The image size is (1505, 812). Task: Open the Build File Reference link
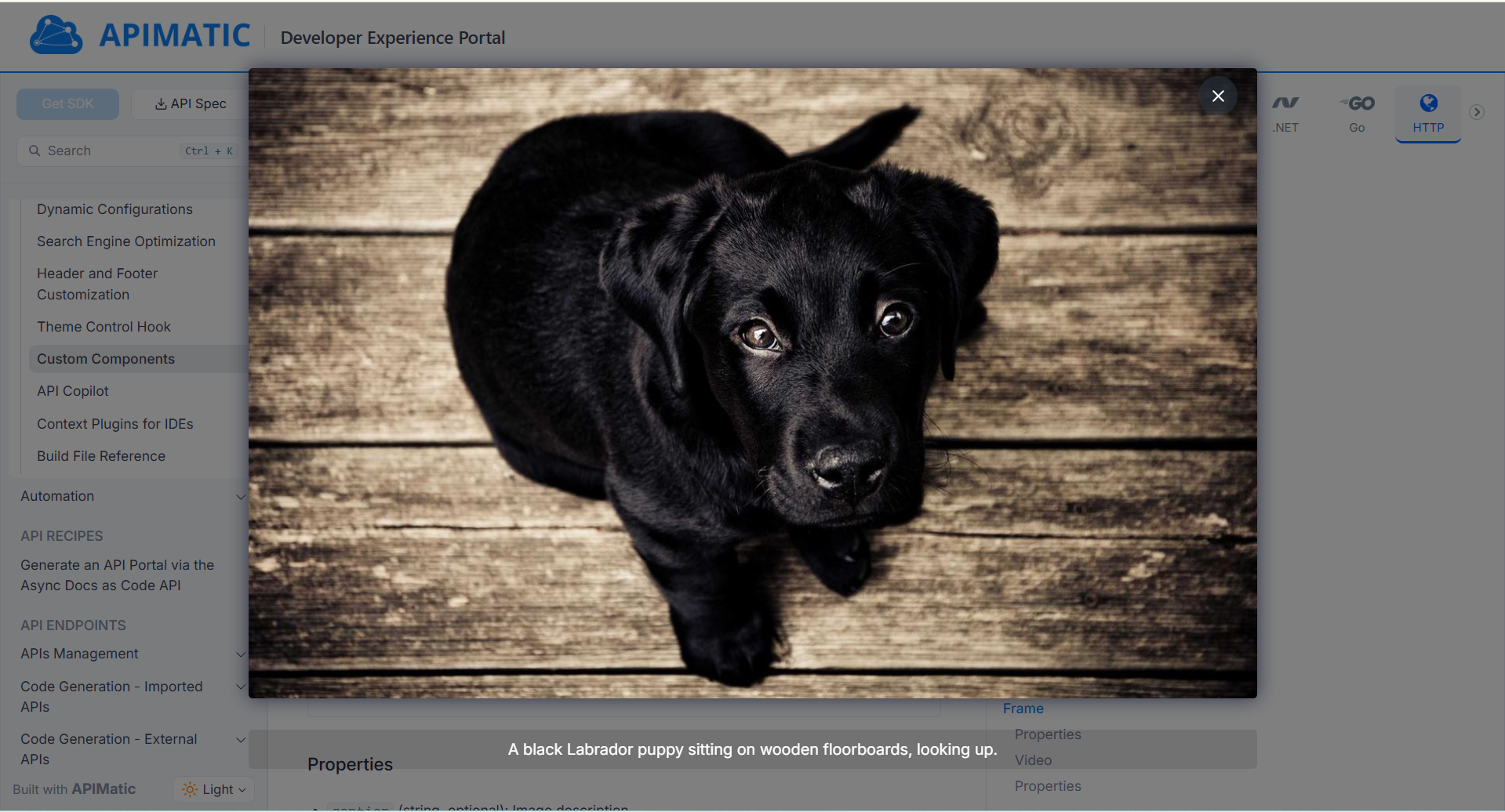point(101,456)
